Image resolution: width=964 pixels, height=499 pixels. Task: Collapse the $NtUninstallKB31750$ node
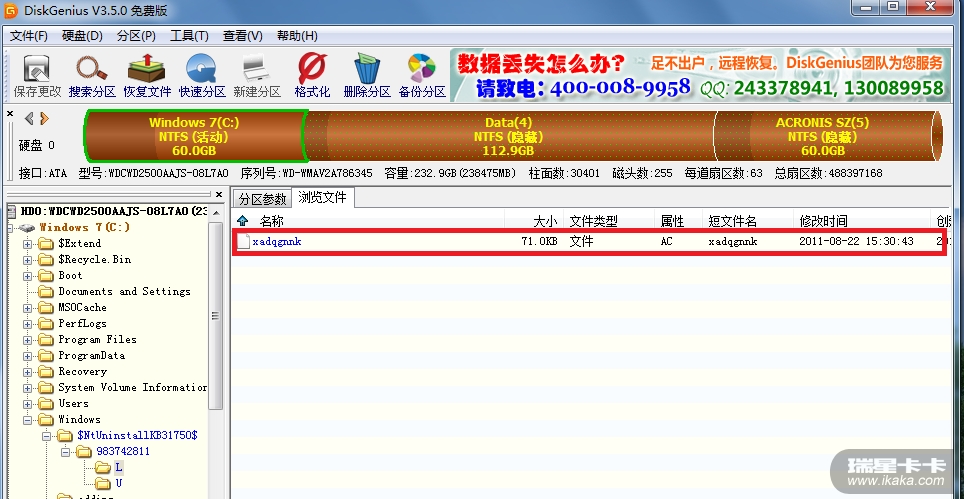pos(47,436)
